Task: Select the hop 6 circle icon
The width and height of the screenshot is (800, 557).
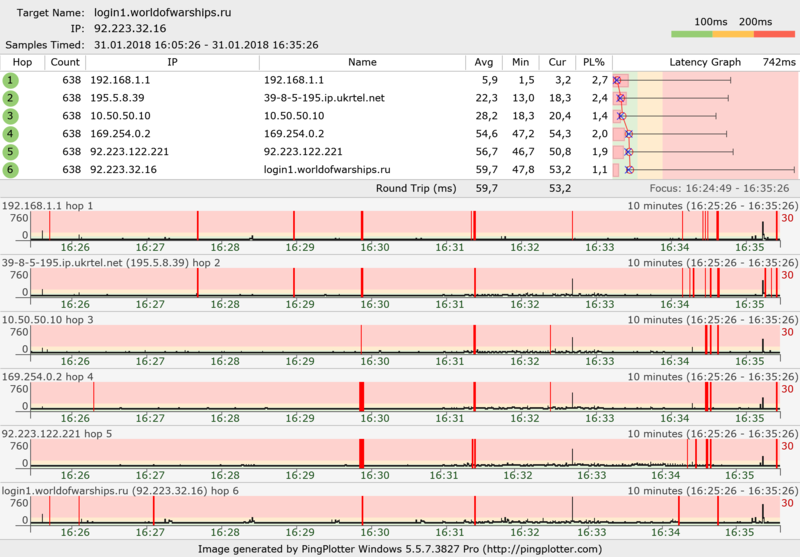Action: click(x=10, y=170)
